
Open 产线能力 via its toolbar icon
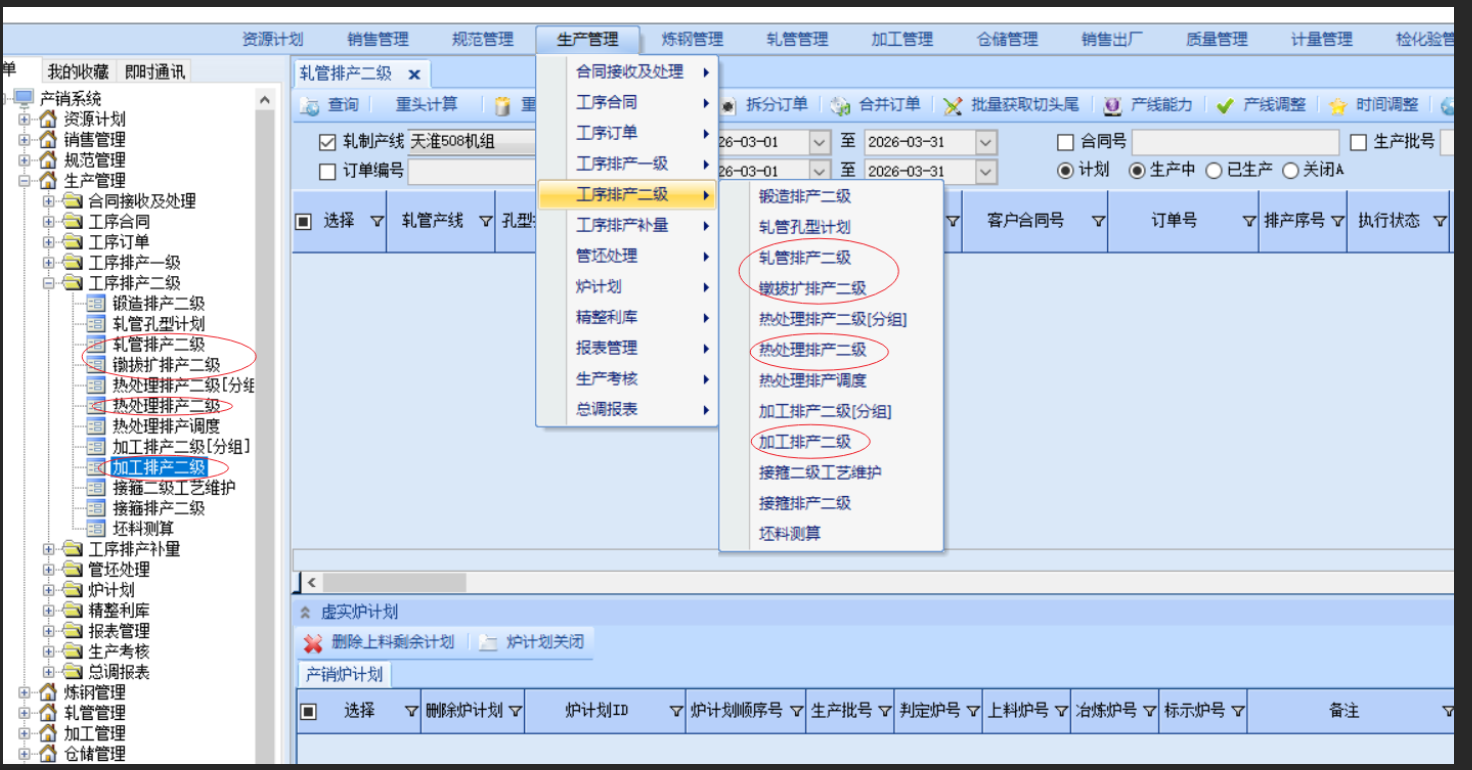(1112, 105)
